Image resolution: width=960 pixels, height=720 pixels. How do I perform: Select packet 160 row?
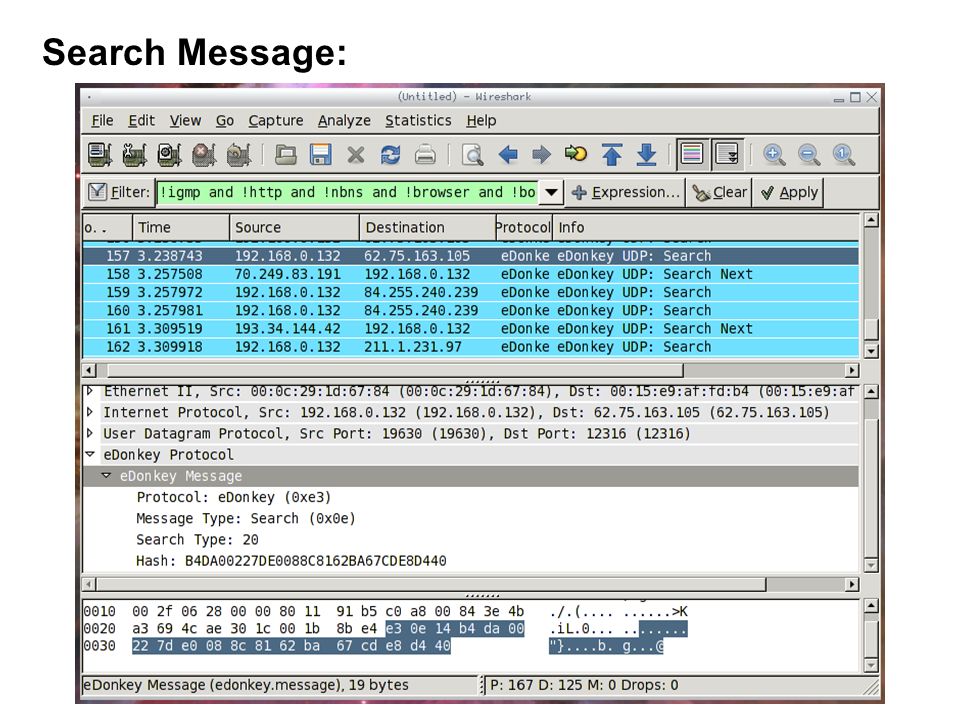point(471,310)
